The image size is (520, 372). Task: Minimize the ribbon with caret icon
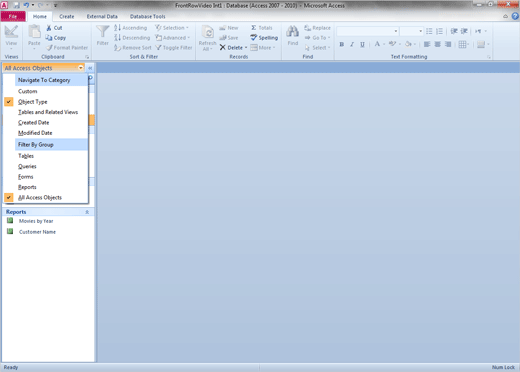(x=505, y=16)
